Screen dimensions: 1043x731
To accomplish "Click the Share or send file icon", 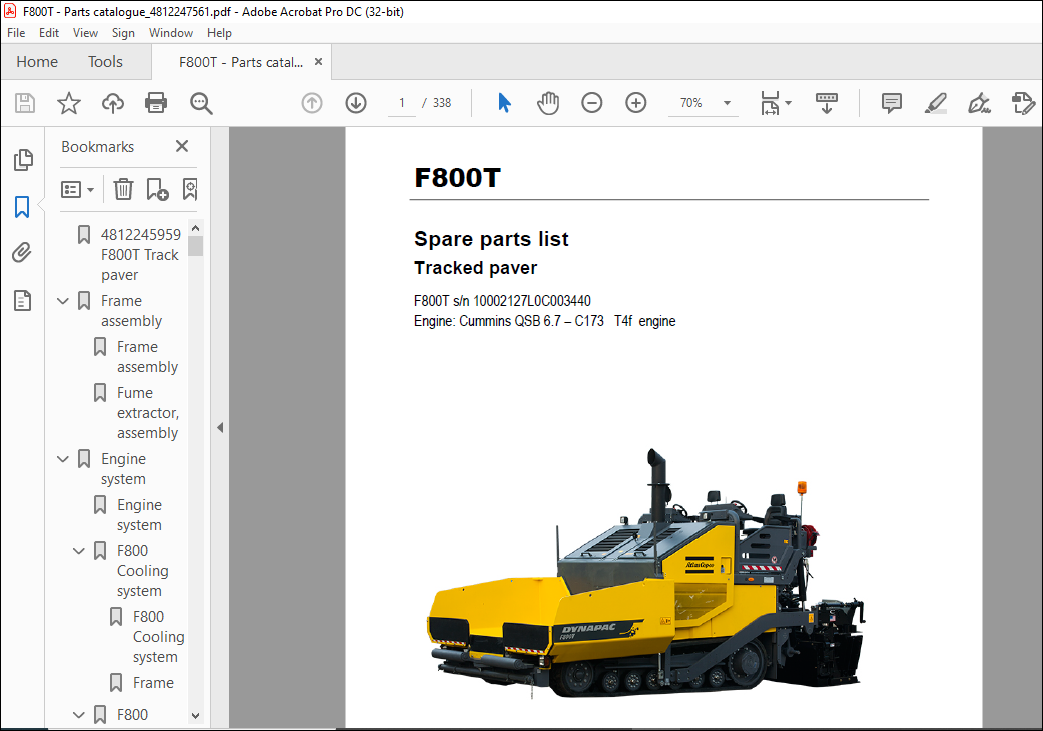I will coord(1023,103).
